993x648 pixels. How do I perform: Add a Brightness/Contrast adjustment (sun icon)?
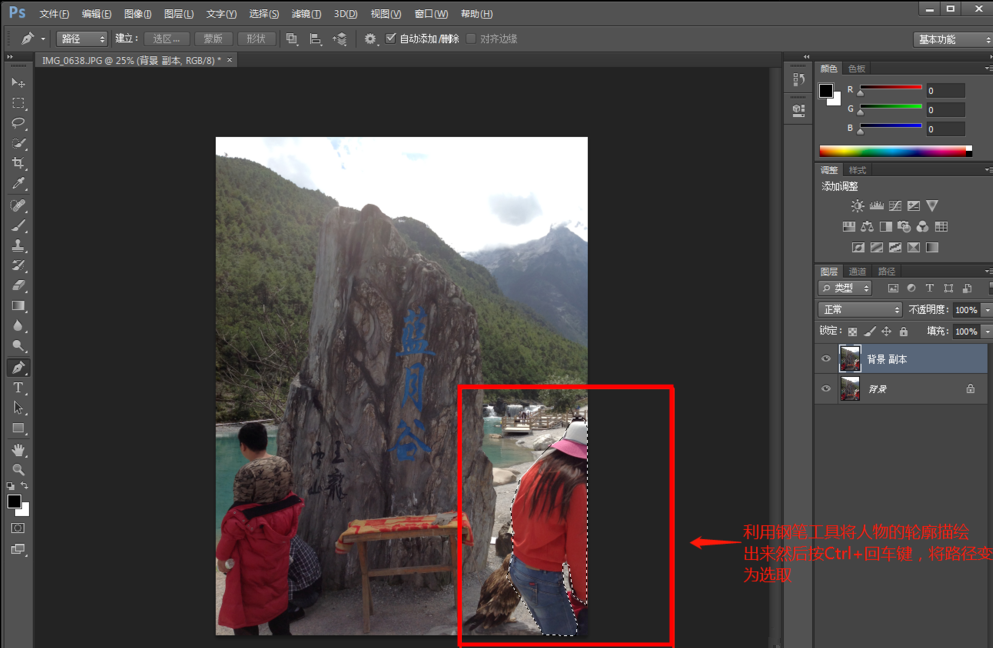[x=857, y=206]
